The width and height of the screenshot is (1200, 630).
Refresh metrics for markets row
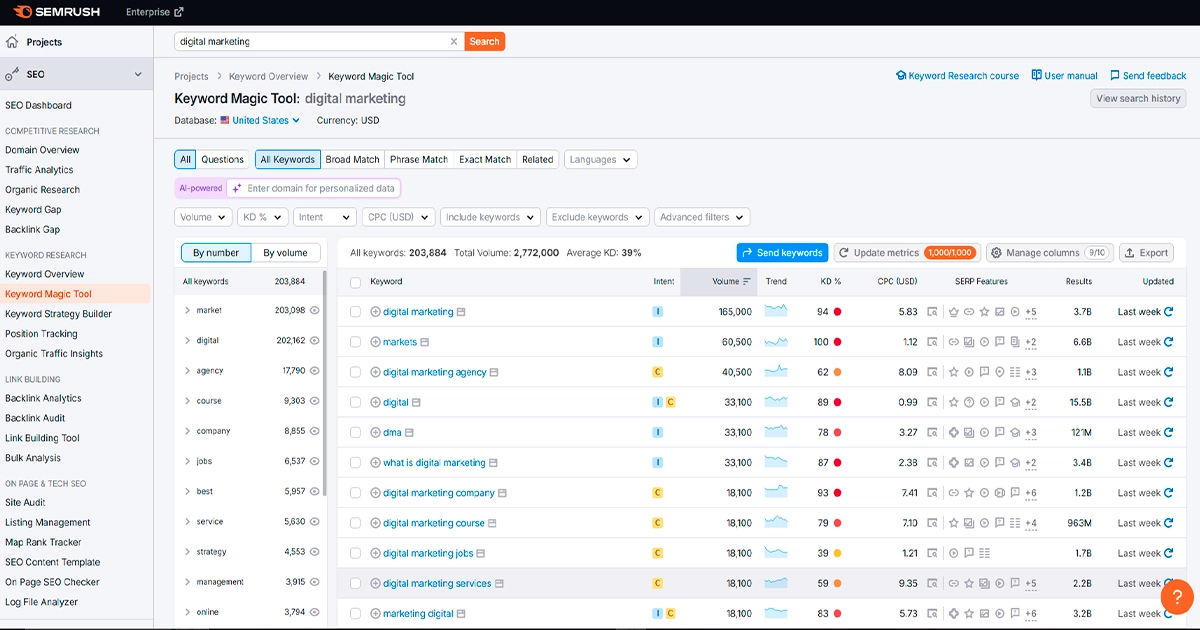coord(1169,342)
